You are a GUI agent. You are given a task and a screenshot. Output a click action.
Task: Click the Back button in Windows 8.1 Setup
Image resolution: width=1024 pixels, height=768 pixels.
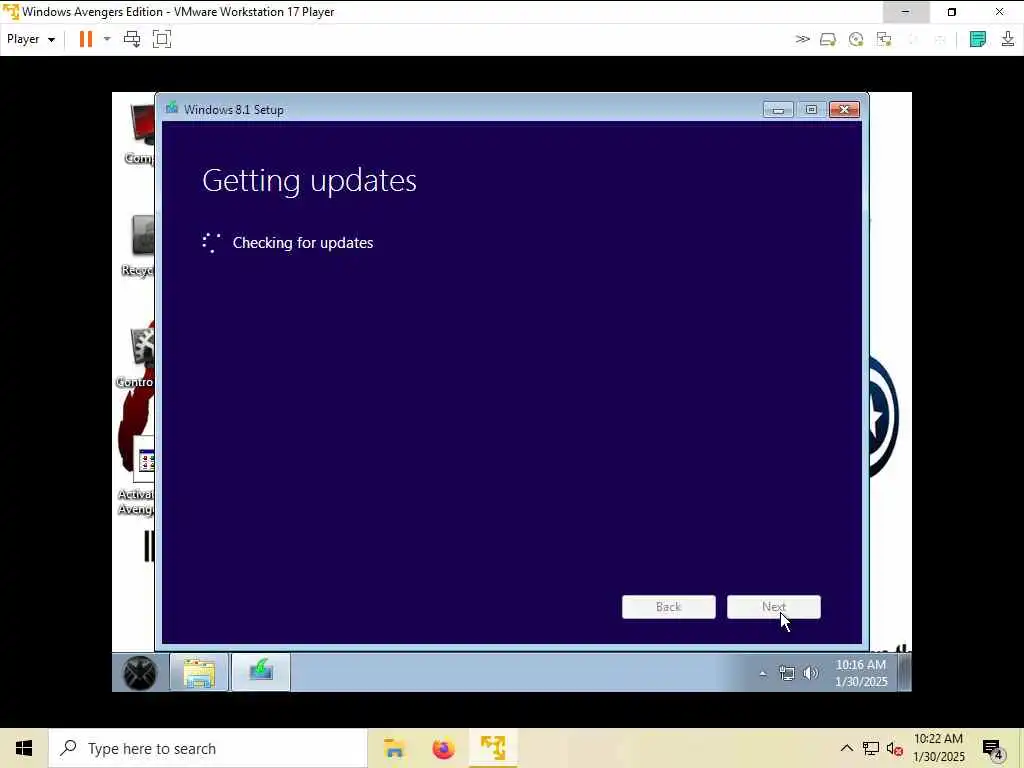pyautogui.click(x=669, y=607)
